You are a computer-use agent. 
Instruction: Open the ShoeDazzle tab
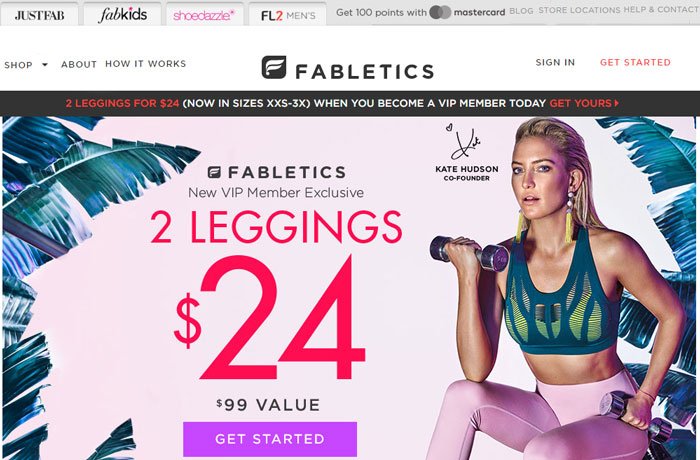click(x=204, y=15)
